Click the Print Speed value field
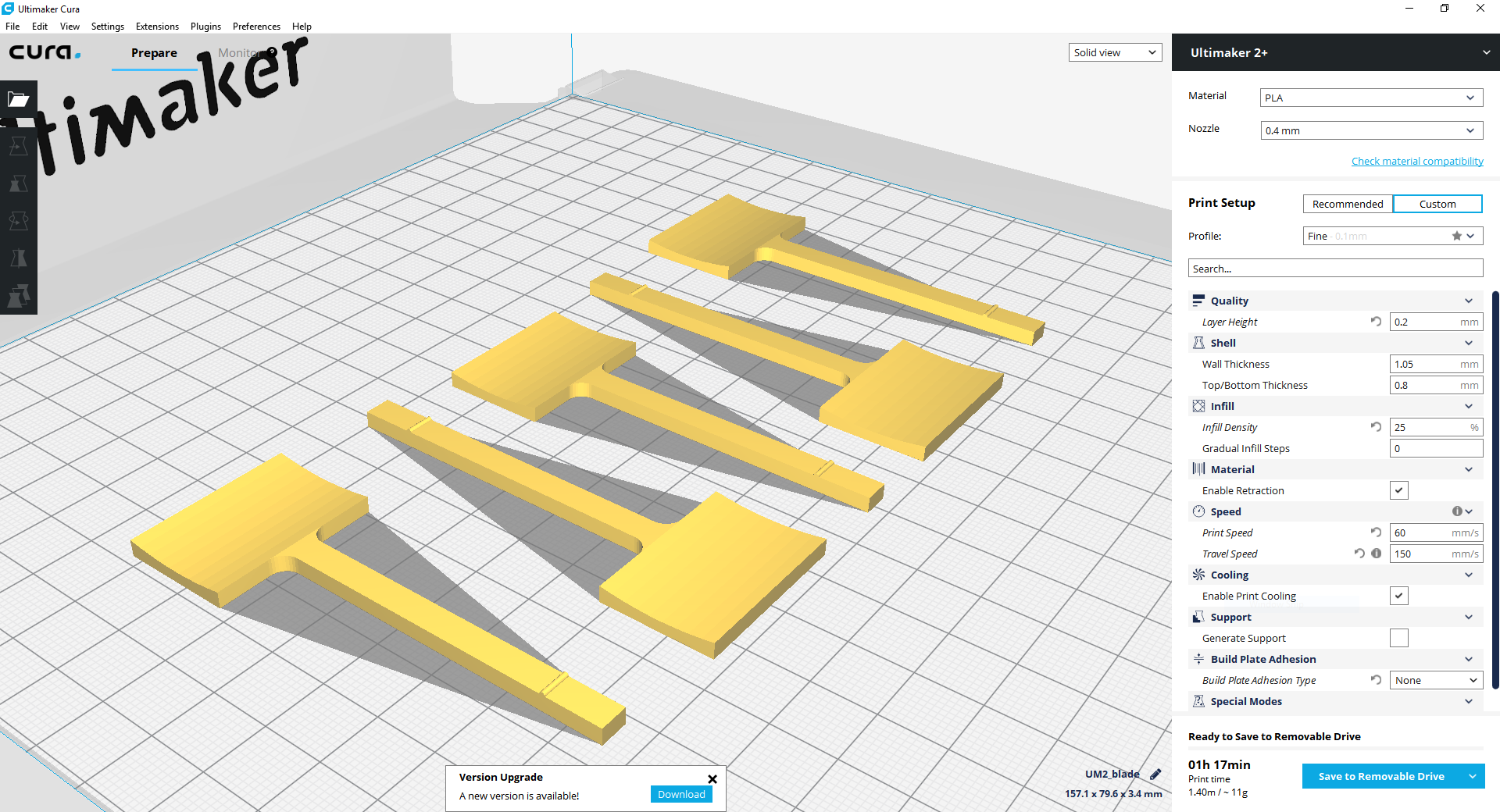 pos(1436,532)
